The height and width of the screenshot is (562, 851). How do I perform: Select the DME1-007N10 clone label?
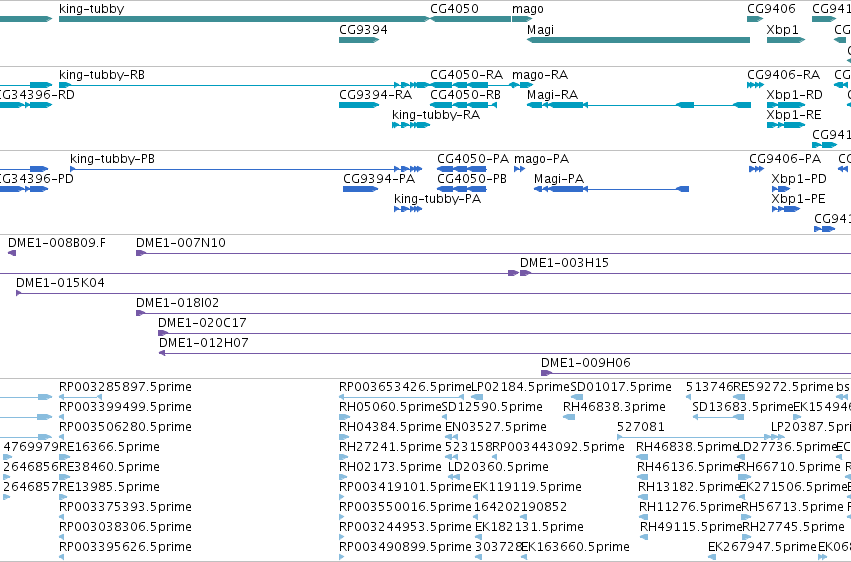181,242
